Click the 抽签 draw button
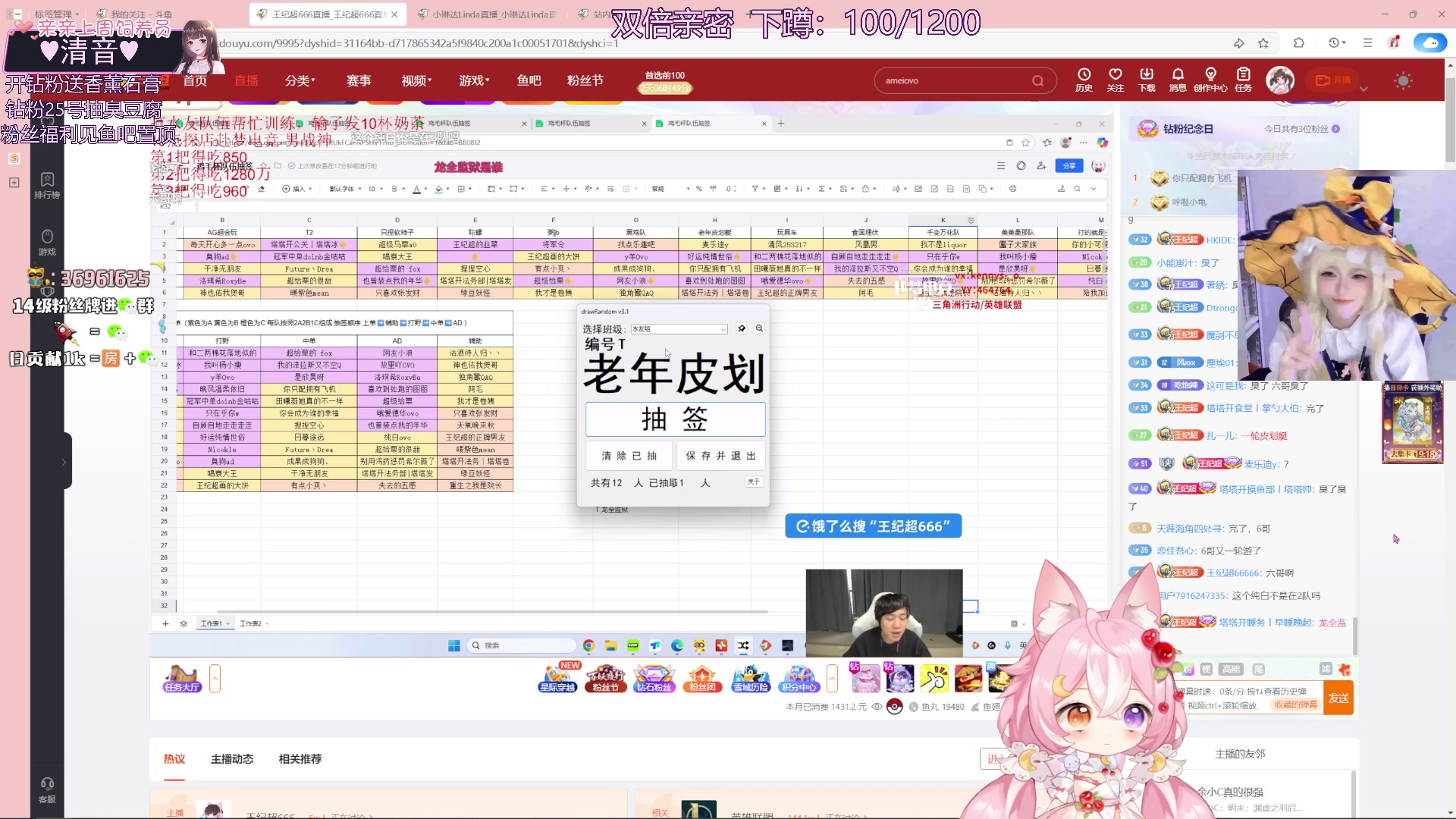Viewport: 1456px width, 819px height. click(675, 419)
